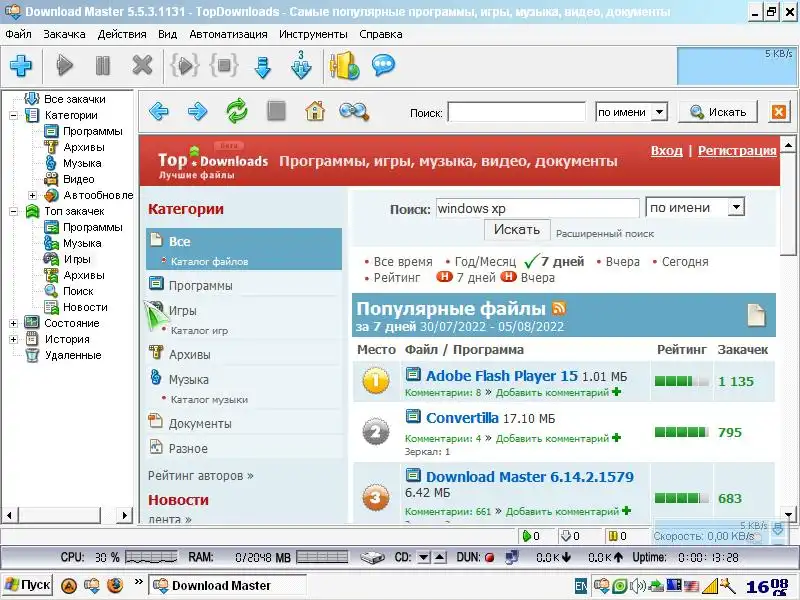Open the Вид menu
The height and width of the screenshot is (600, 800).
click(167, 34)
